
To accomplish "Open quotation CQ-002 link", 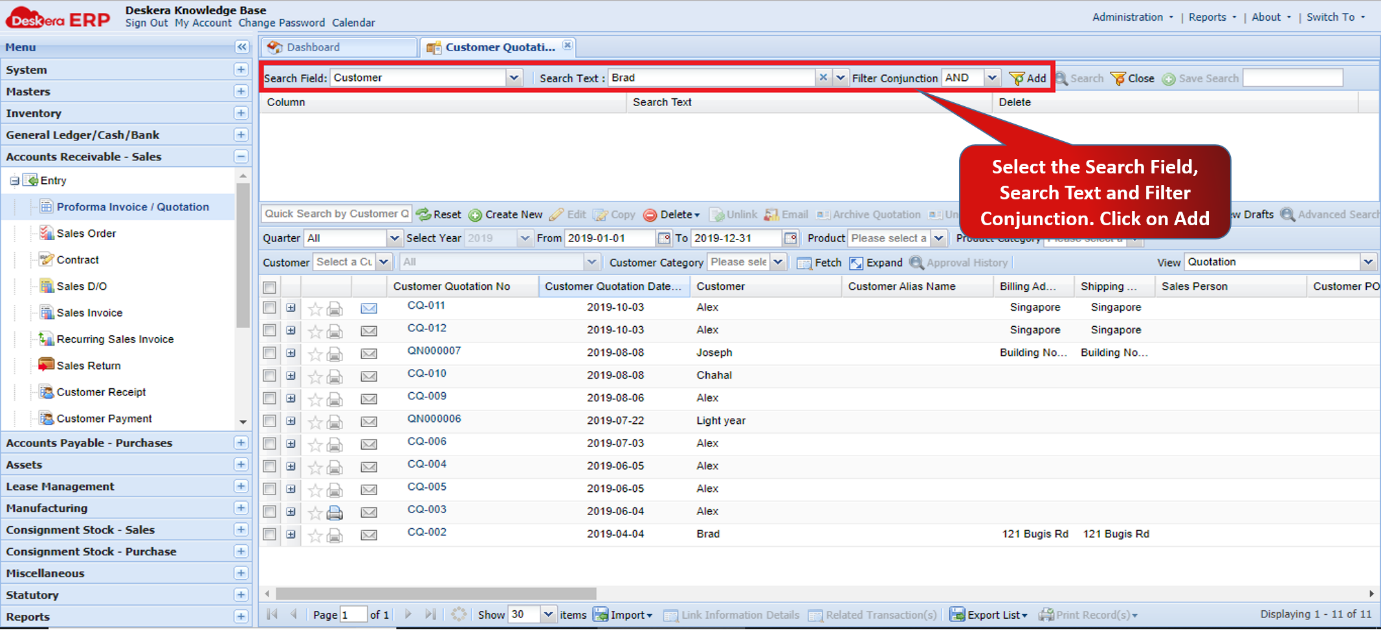I will tap(427, 532).
